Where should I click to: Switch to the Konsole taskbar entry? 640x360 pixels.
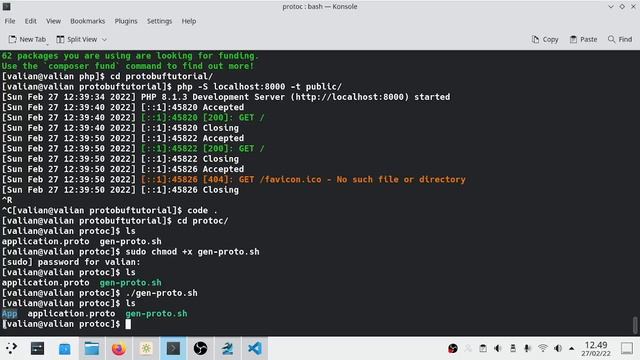point(173,348)
